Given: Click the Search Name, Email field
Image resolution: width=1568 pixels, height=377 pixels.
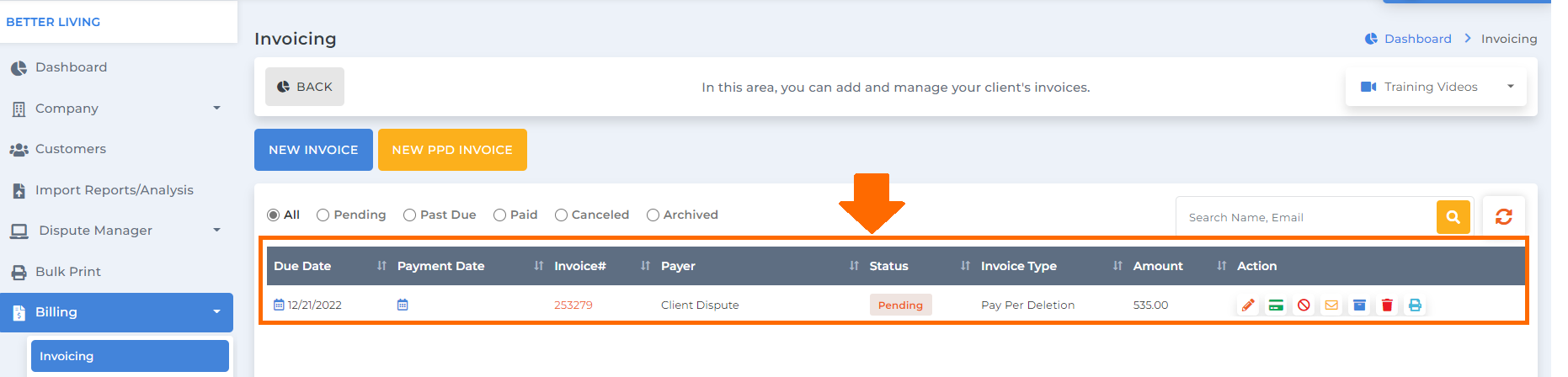Looking at the screenshot, I should click(x=1306, y=217).
